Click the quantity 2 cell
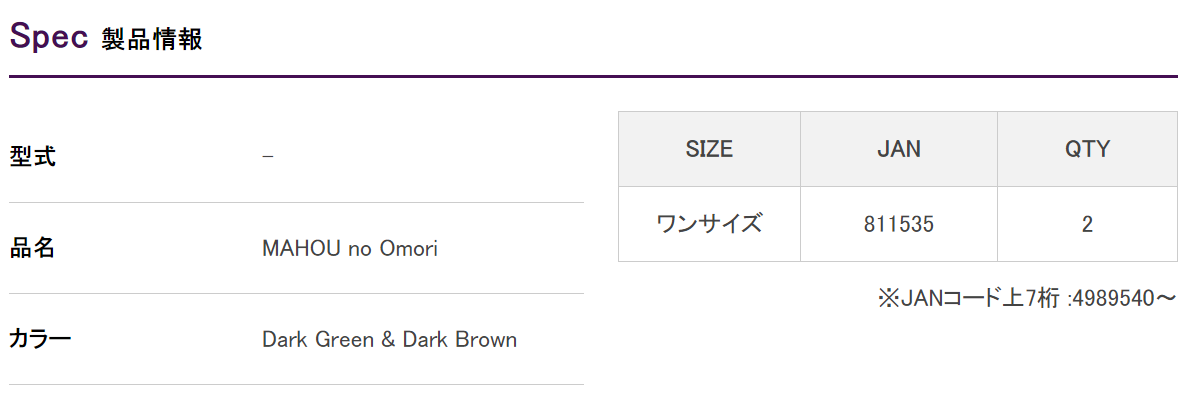 [x=1087, y=224]
